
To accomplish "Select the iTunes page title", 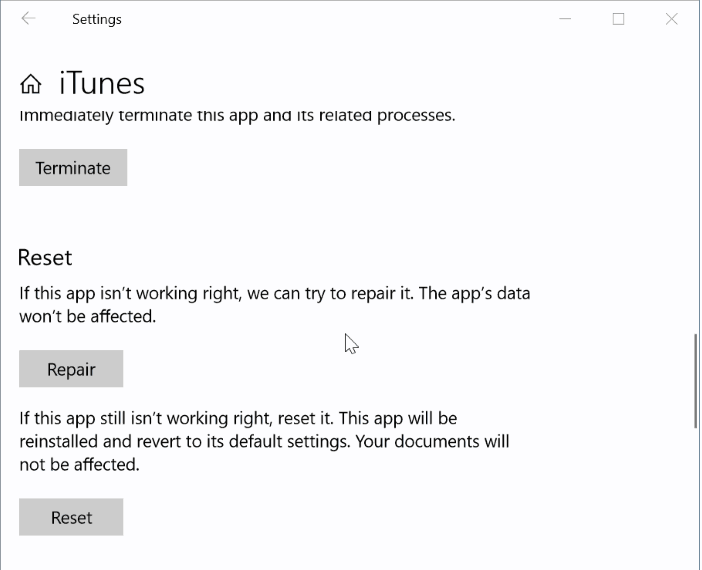I will point(102,84).
